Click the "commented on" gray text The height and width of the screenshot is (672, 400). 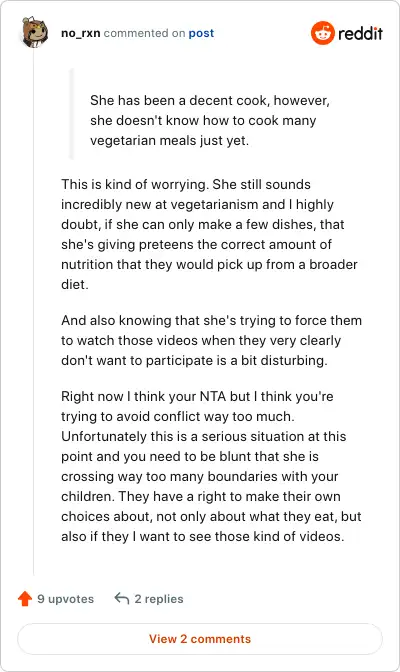tap(144, 33)
